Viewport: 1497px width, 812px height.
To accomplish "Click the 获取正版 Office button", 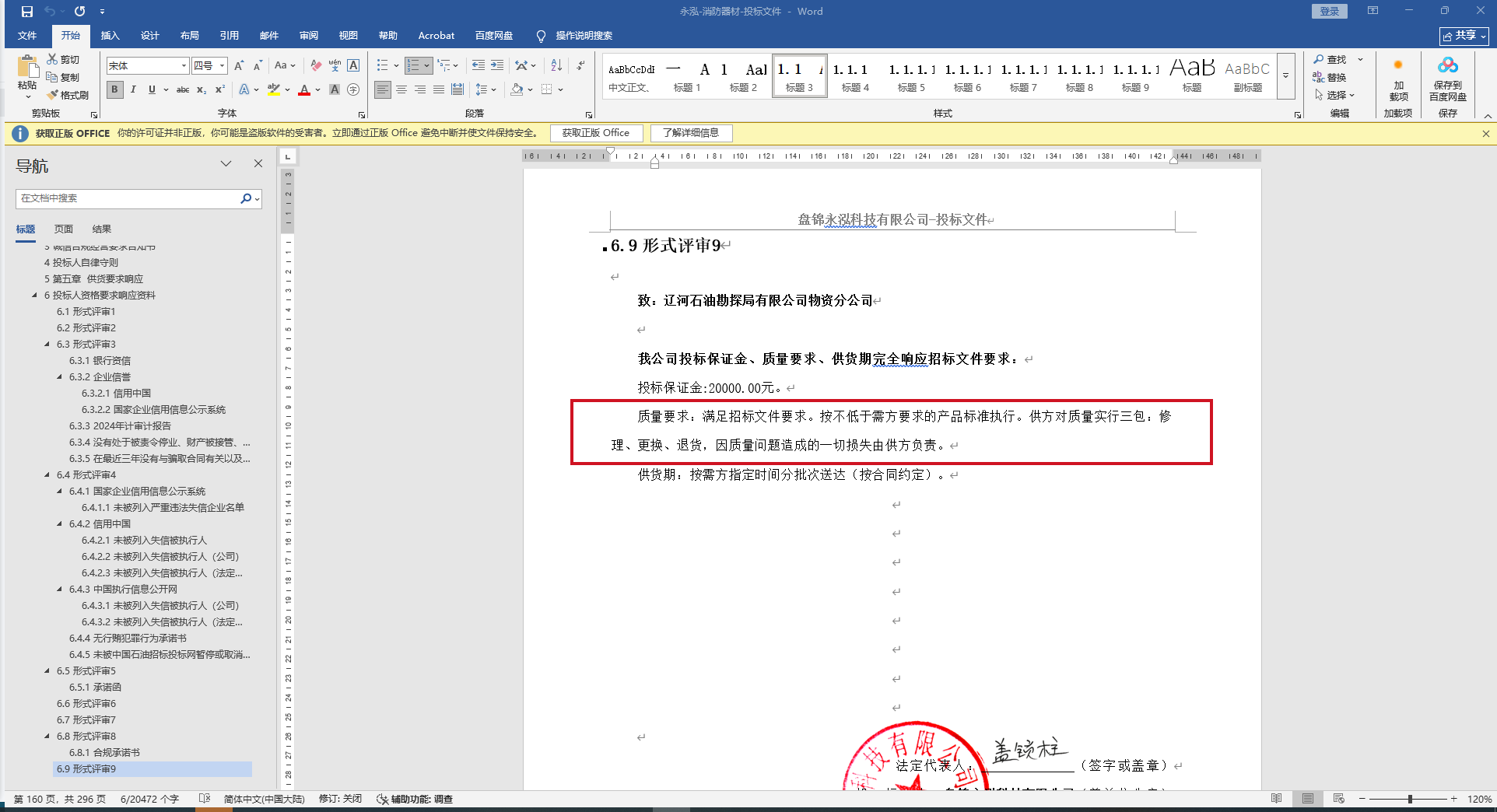I will click(x=596, y=133).
